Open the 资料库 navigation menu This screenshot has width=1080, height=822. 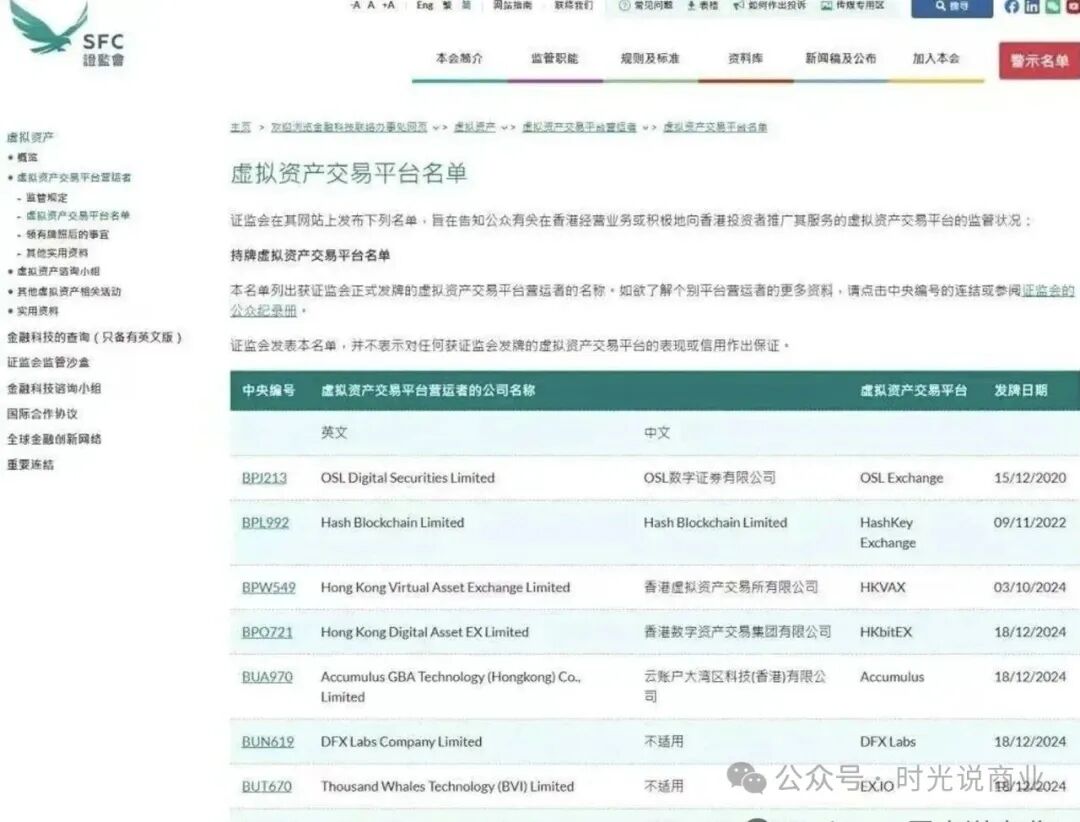744,58
